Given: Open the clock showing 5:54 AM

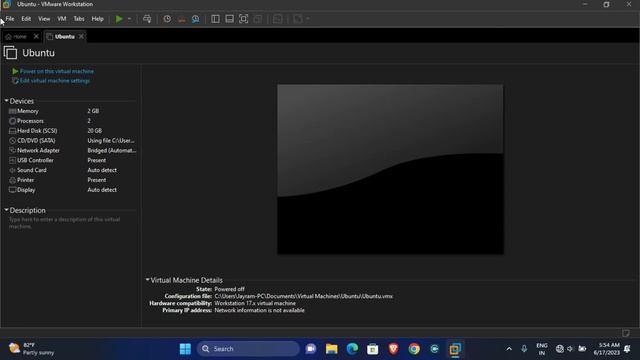Looking at the screenshot, I should tap(607, 349).
